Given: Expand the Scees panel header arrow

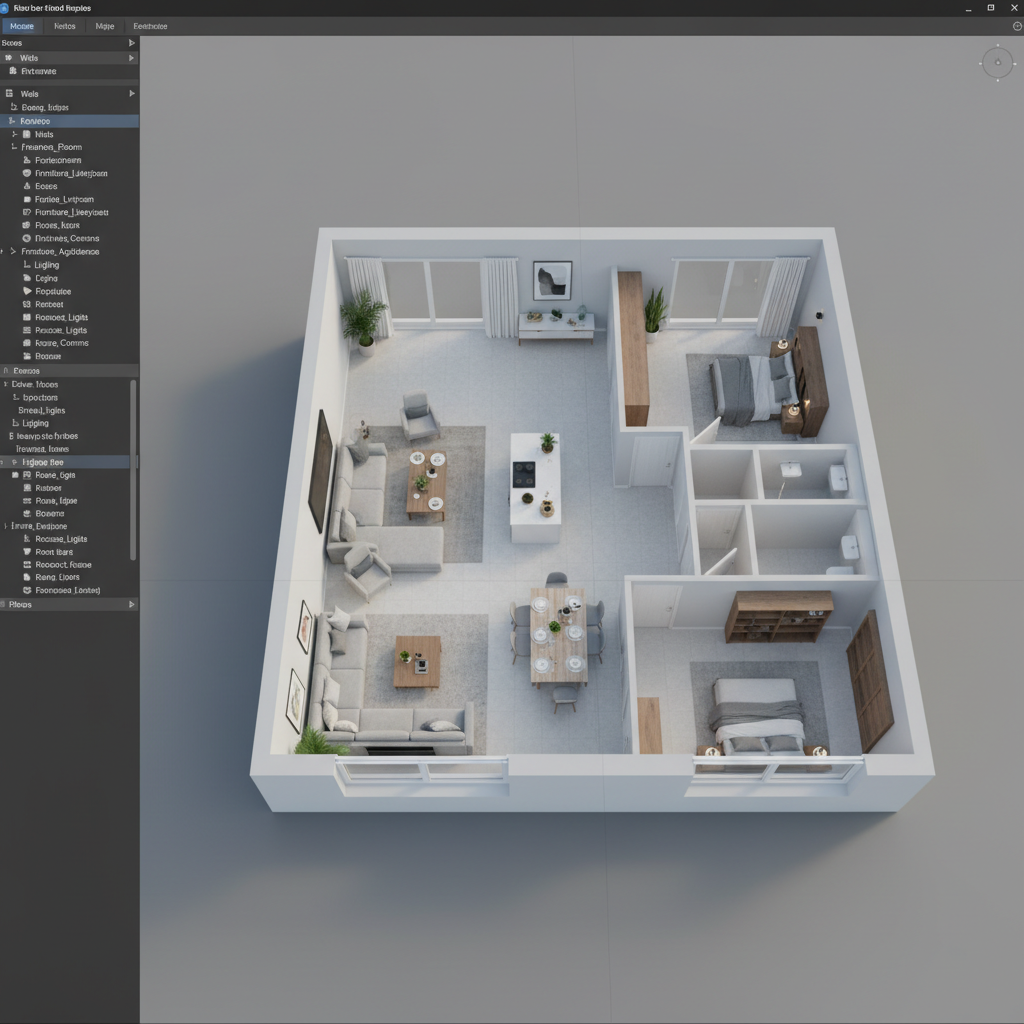Looking at the screenshot, I should pos(131,43).
